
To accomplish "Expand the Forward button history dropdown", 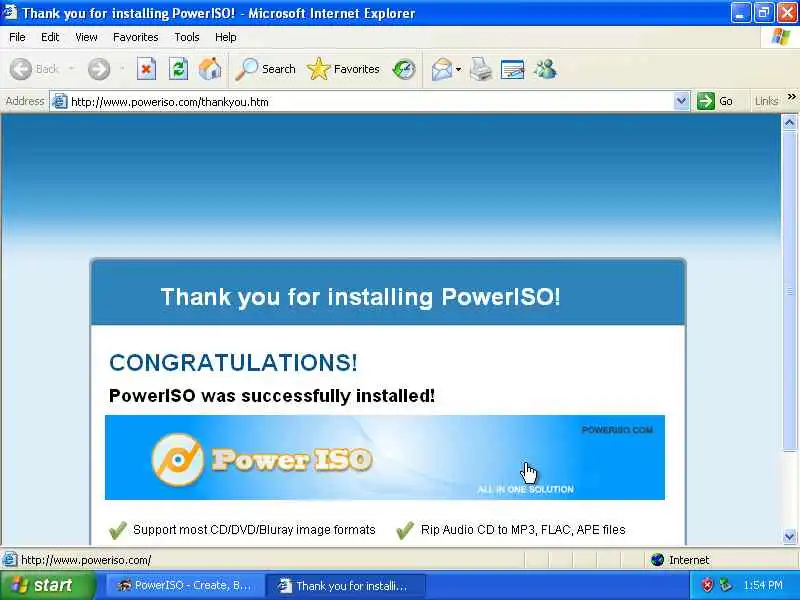I will pyautogui.click(x=122, y=69).
